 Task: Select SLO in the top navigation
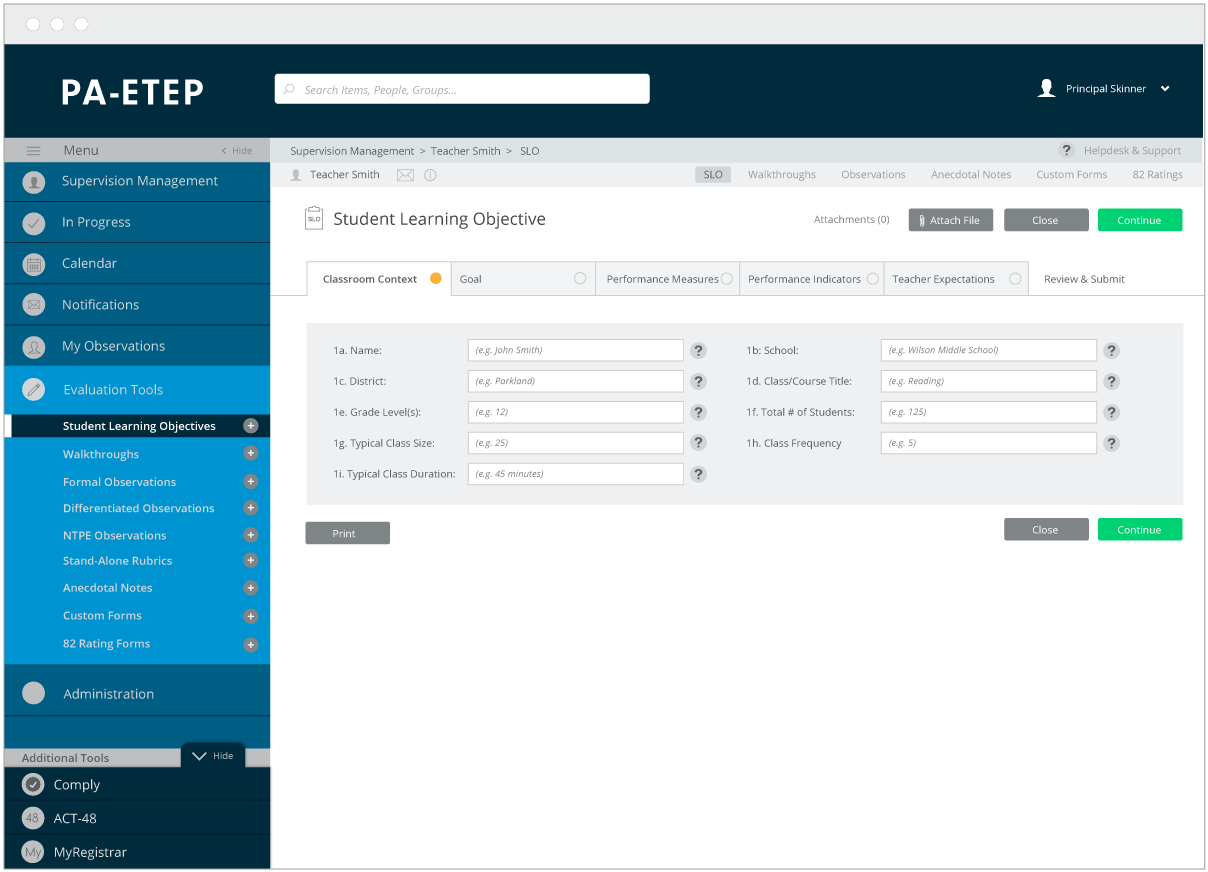[x=713, y=175]
